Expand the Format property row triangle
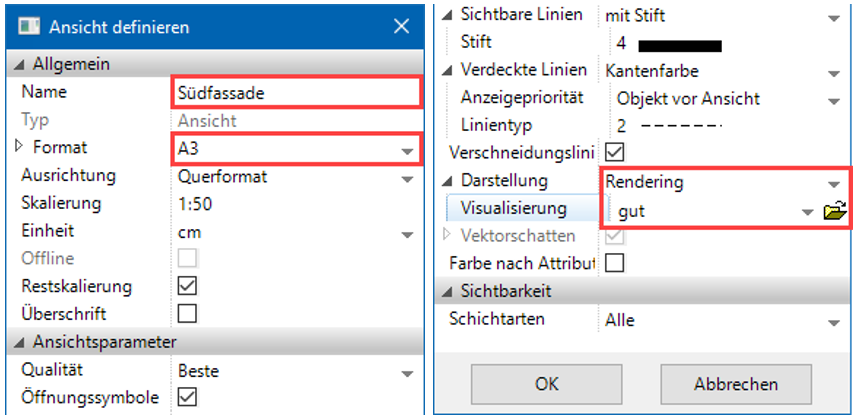 click(x=18, y=147)
